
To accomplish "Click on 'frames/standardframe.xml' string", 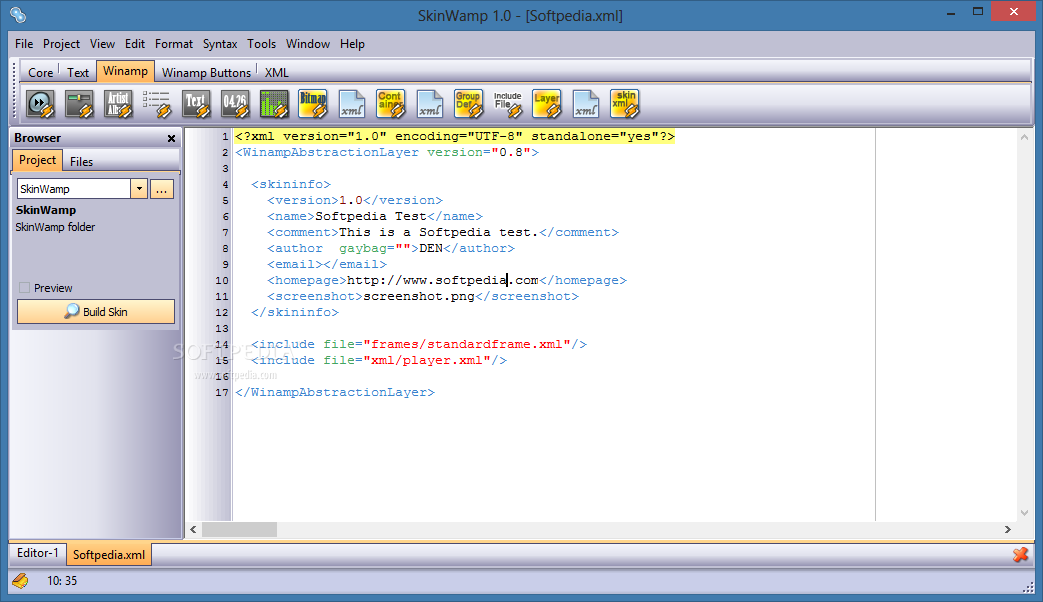I will 467,344.
